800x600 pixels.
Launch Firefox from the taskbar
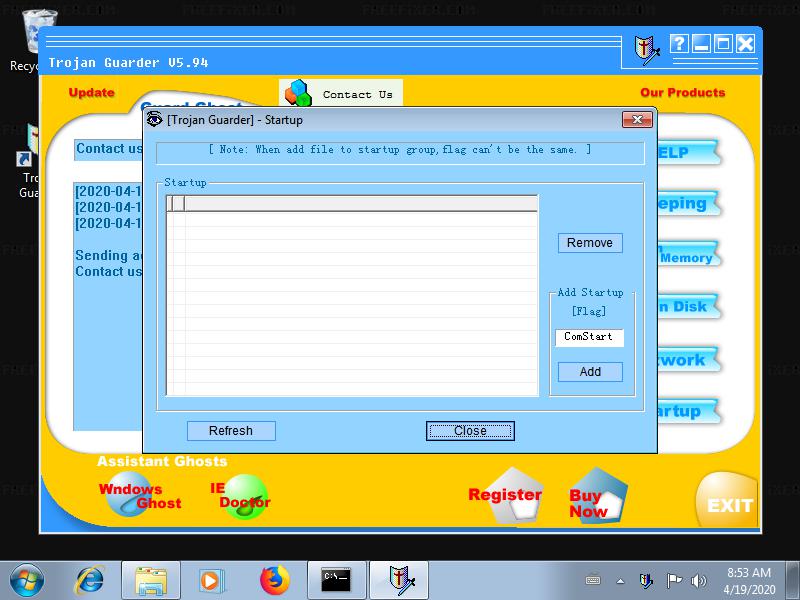274,581
